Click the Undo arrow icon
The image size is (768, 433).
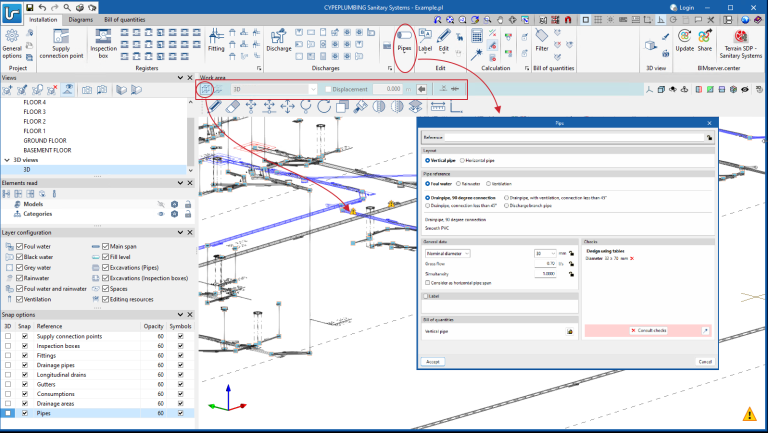42,7
